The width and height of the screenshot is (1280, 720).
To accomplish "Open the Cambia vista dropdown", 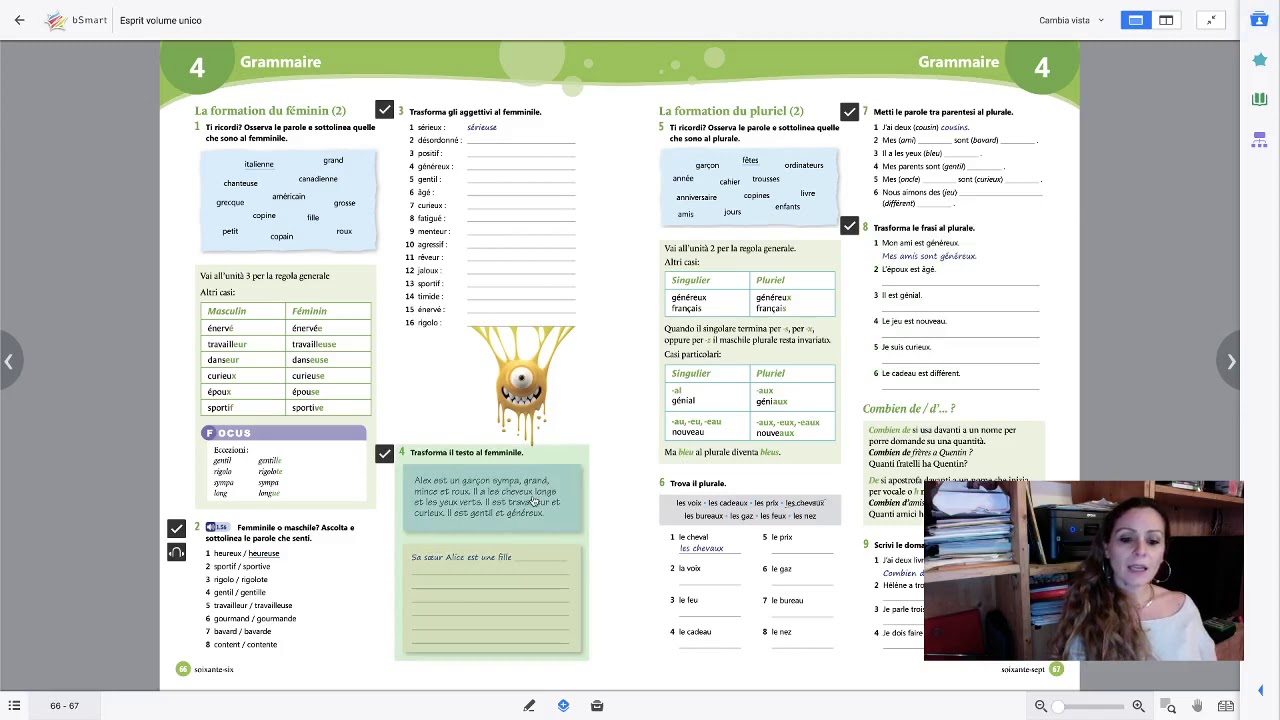I will [x=1071, y=20].
